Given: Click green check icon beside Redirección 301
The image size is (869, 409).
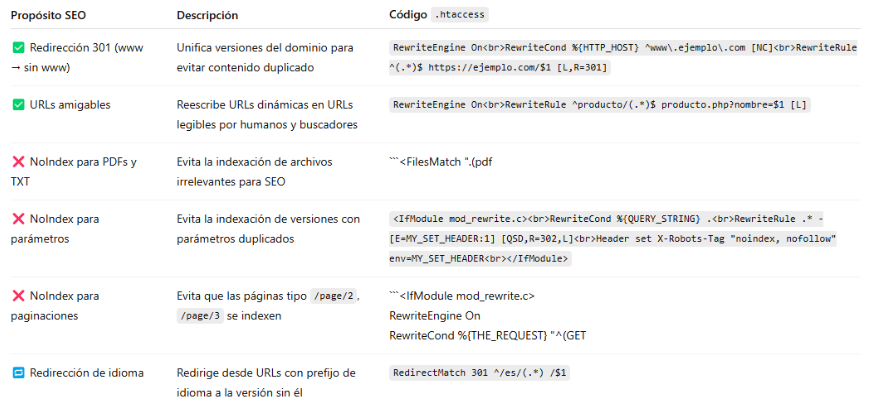Looking at the screenshot, I should tap(18, 48).
